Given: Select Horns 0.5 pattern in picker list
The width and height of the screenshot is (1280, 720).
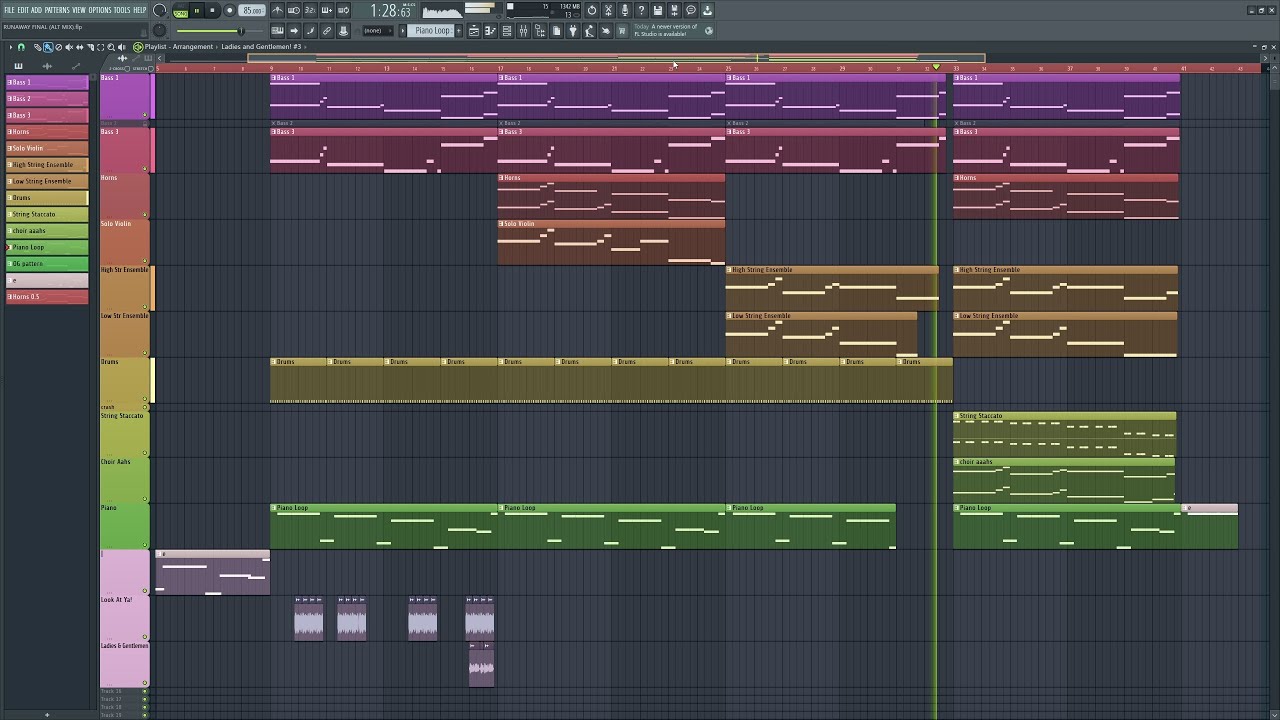Looking at the screenshot, I should (47, 296).
